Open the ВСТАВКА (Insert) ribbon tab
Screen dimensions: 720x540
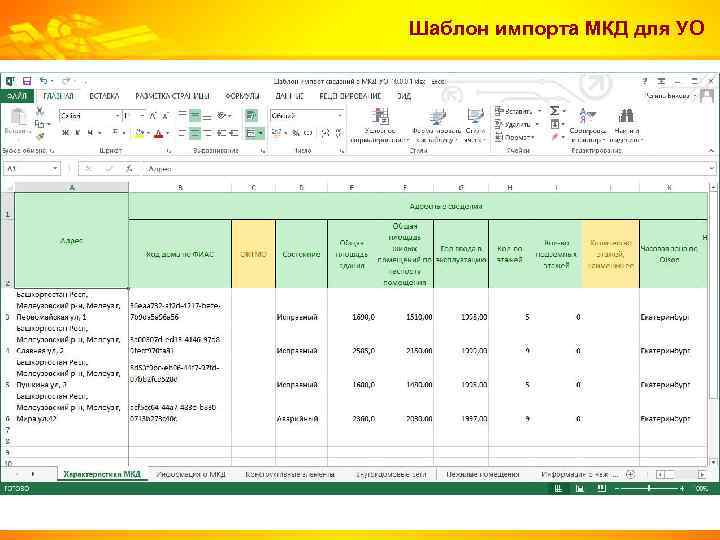(104, 96)
